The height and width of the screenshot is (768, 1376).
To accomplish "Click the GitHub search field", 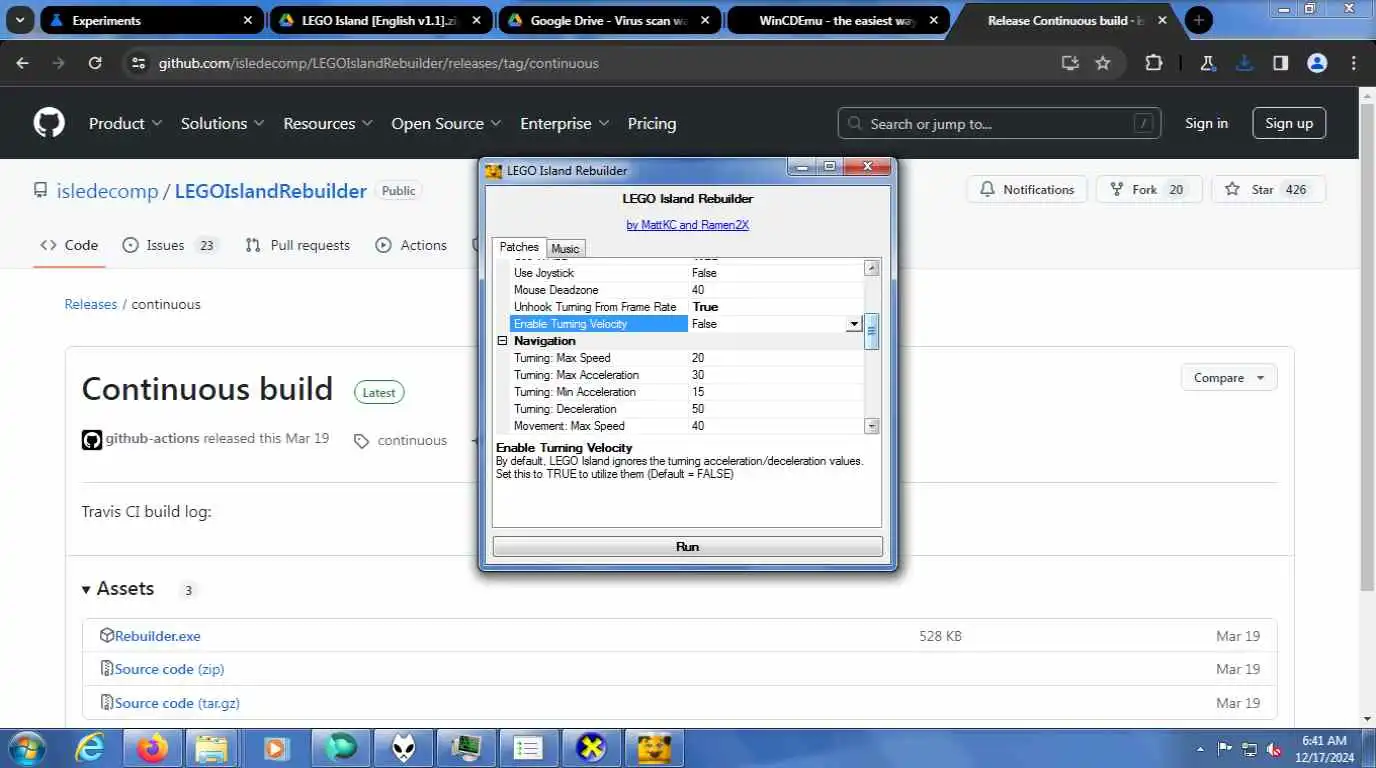I will (x=999, y=123).
